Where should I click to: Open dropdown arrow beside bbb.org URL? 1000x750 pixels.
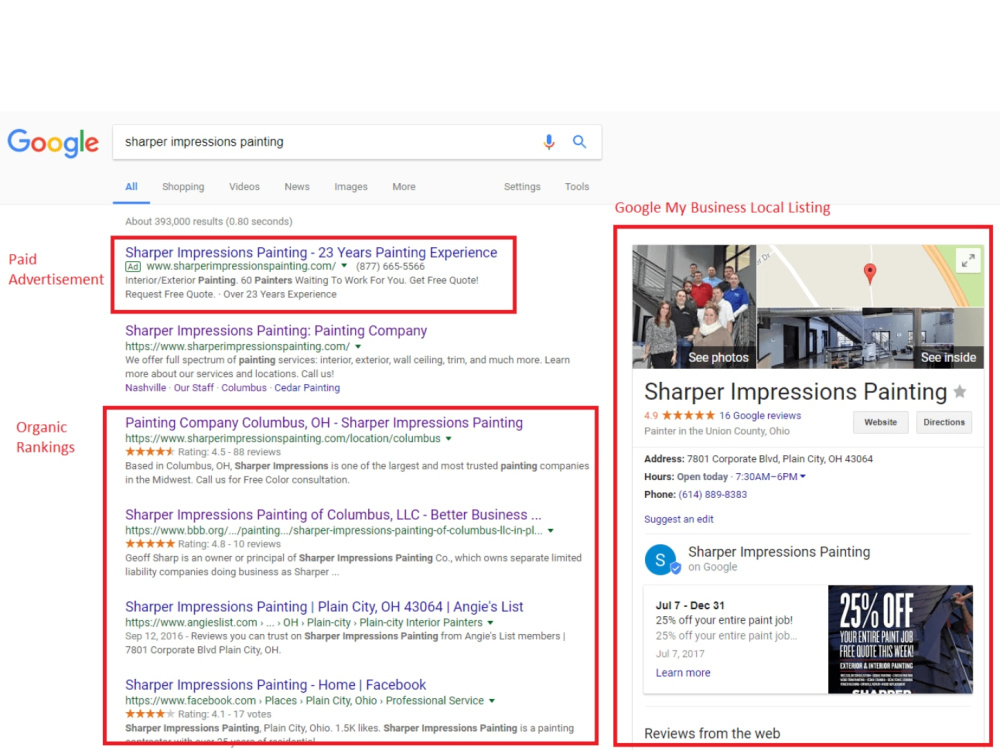pos(550,531)
